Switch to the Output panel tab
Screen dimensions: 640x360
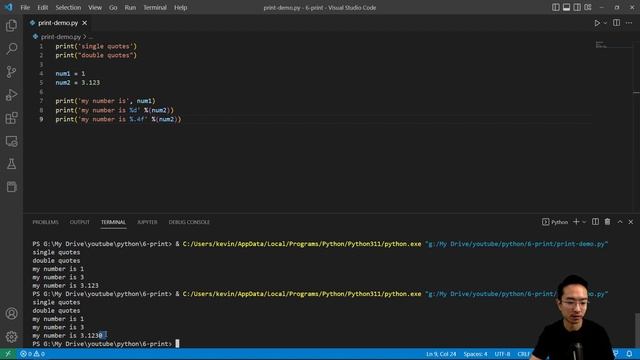pyautogui.click(x=80, y=222)
